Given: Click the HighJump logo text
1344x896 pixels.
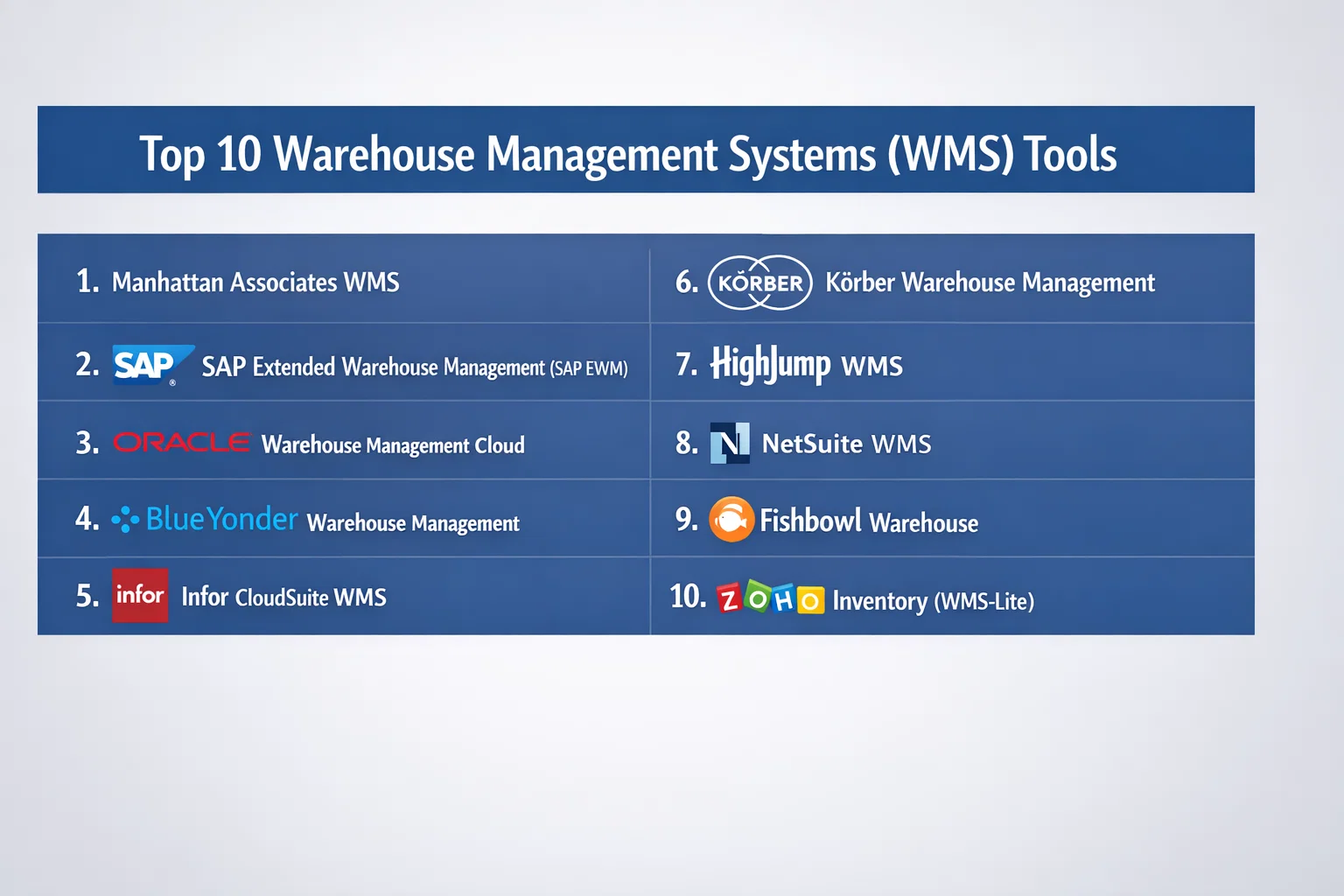Looking at the screenshot, I should [770, 364].
